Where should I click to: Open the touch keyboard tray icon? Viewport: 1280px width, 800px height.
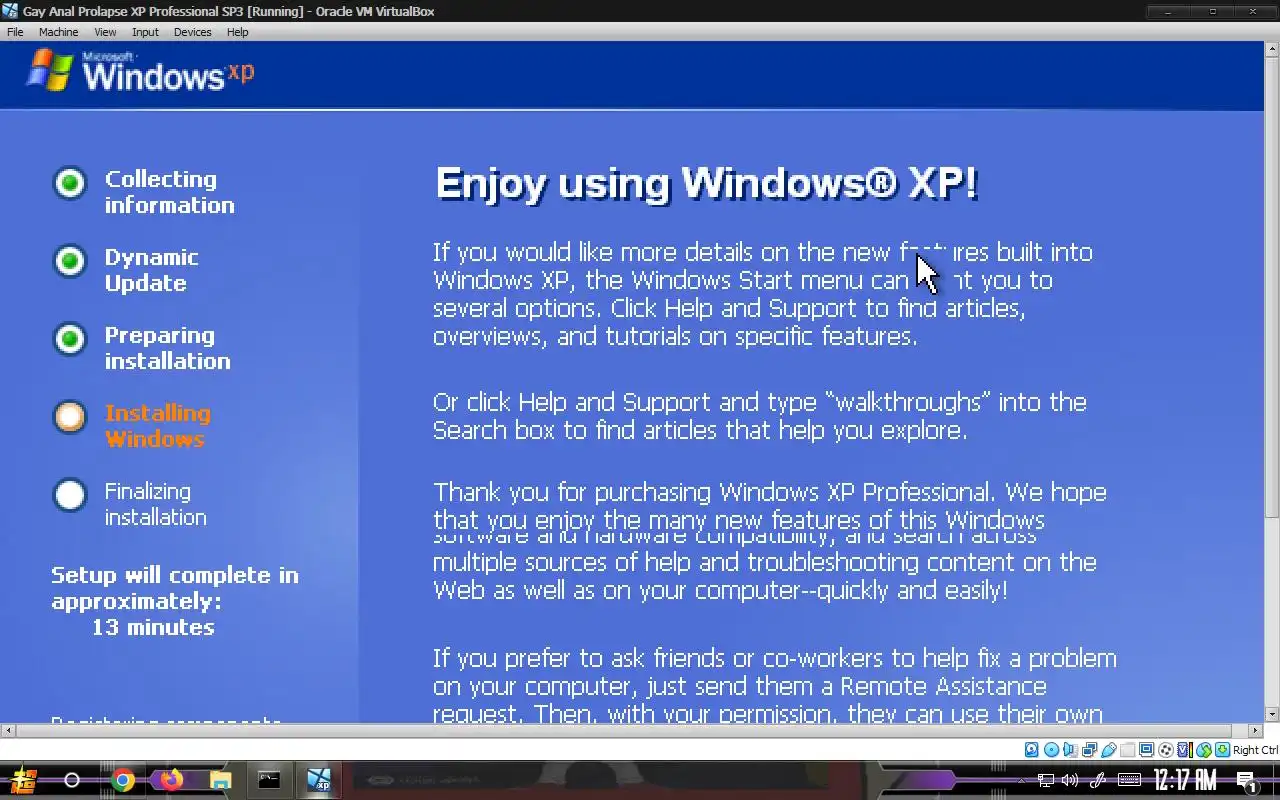[x=1129, y=780]
